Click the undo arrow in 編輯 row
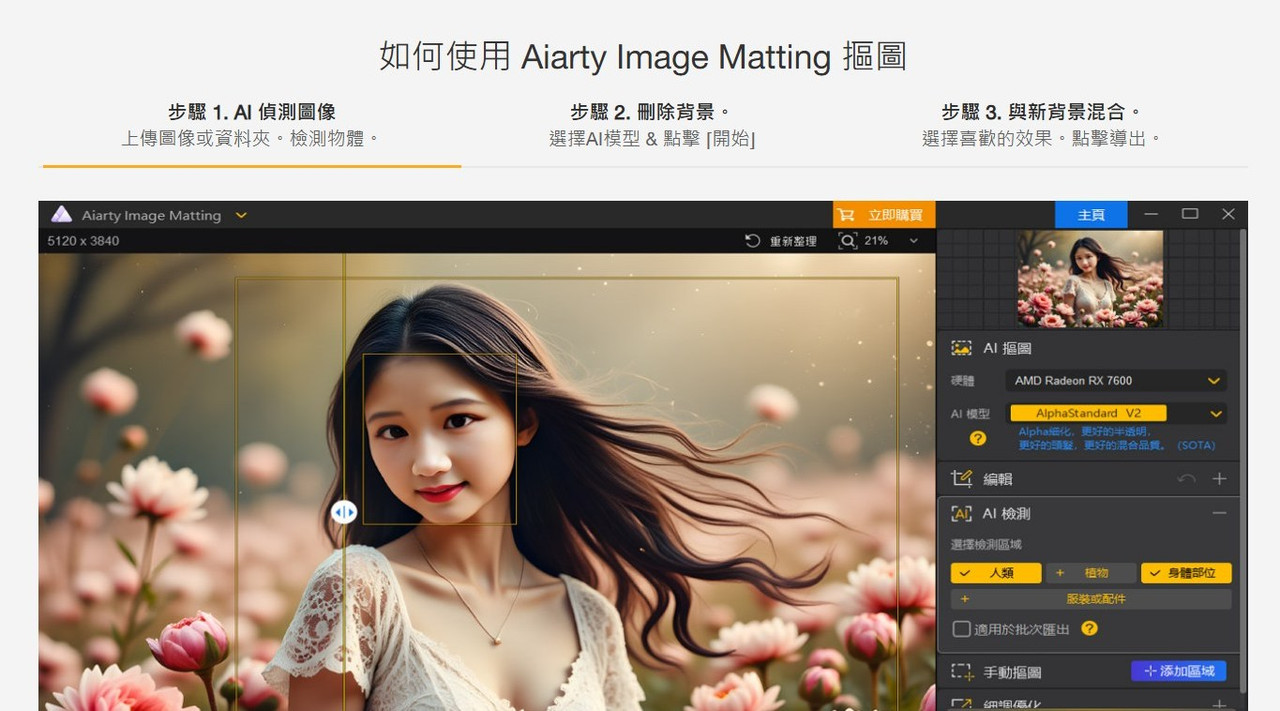The height and width of the screenshot is (711, 1280). coord(1186,479)
